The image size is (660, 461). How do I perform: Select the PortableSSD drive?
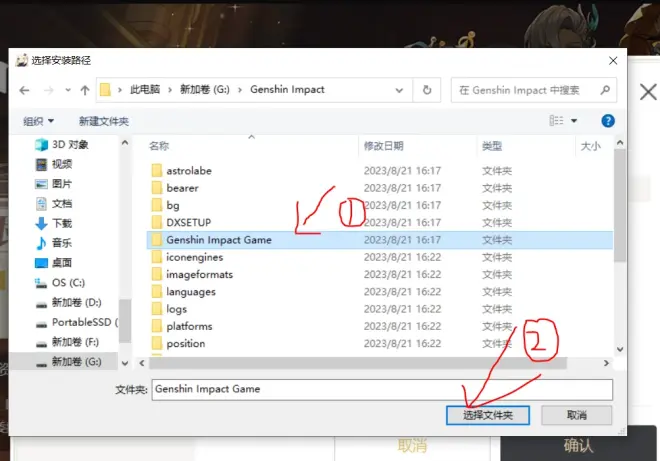coord(77,322)
